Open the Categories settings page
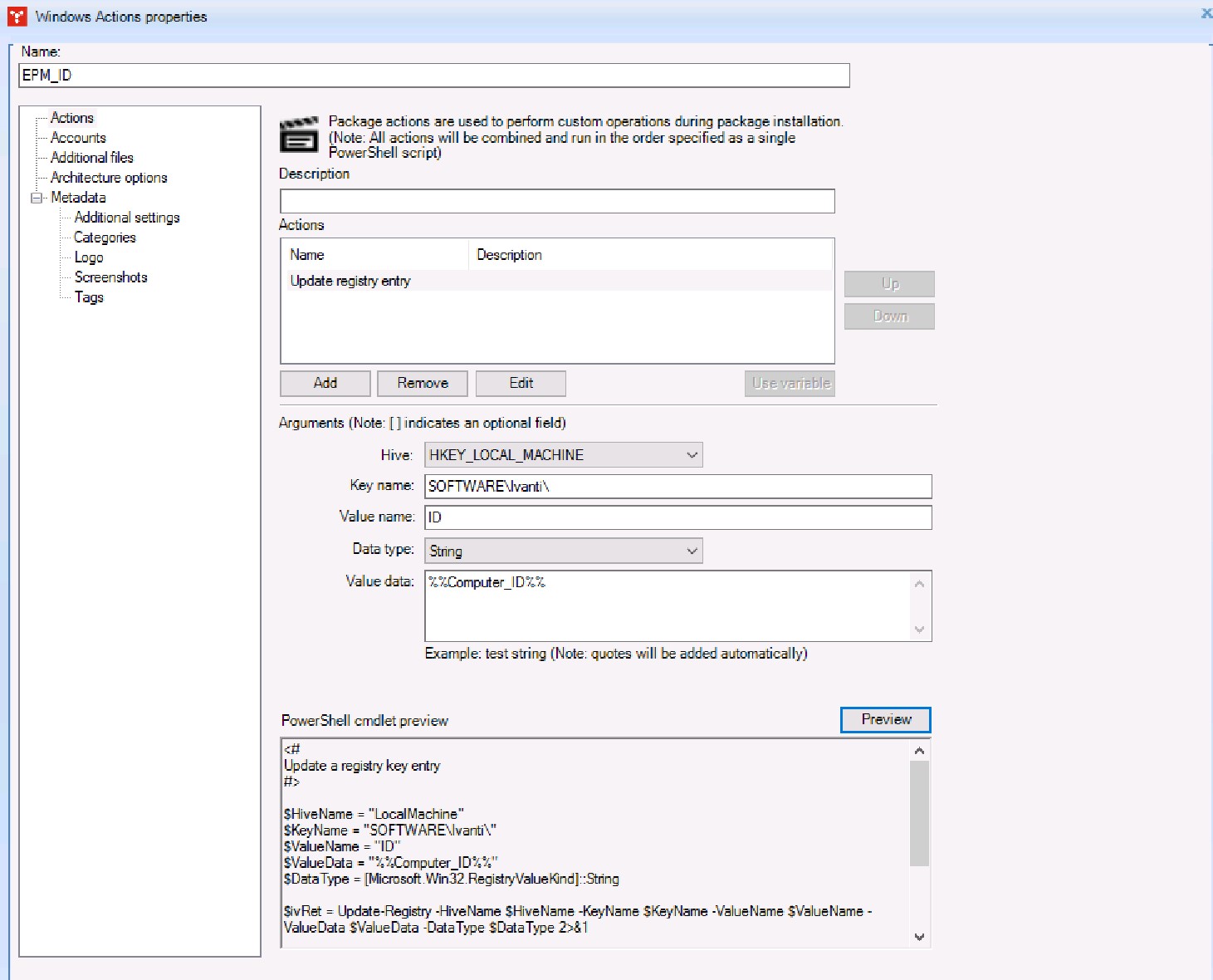The width and height of the screenshot is (1213, 980). pyautogui.click(x=105, y=237)
